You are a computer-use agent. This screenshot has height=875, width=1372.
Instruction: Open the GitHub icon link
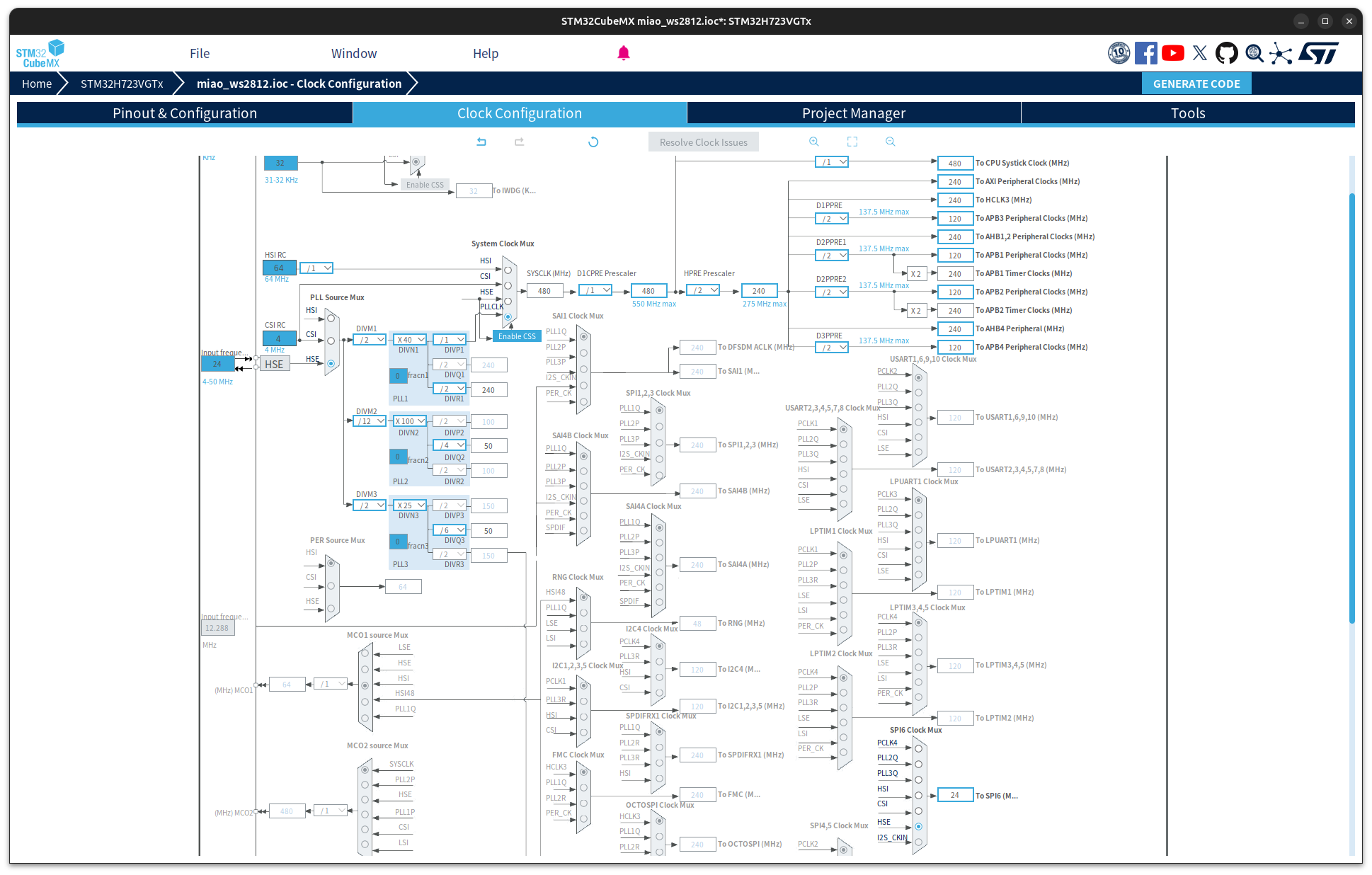[x=1227, y=53]
